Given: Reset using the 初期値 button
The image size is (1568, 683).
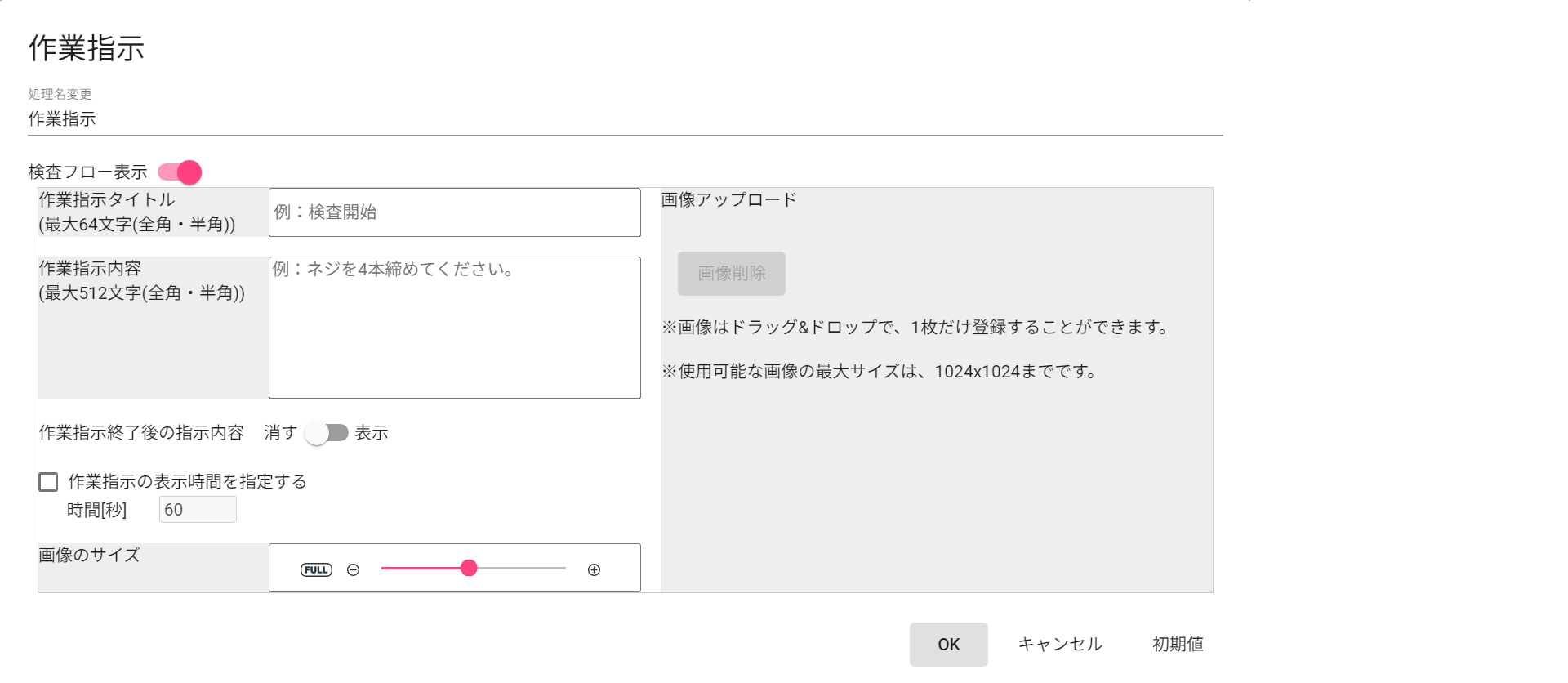Looking at the screenshot, I should 1178,645.
